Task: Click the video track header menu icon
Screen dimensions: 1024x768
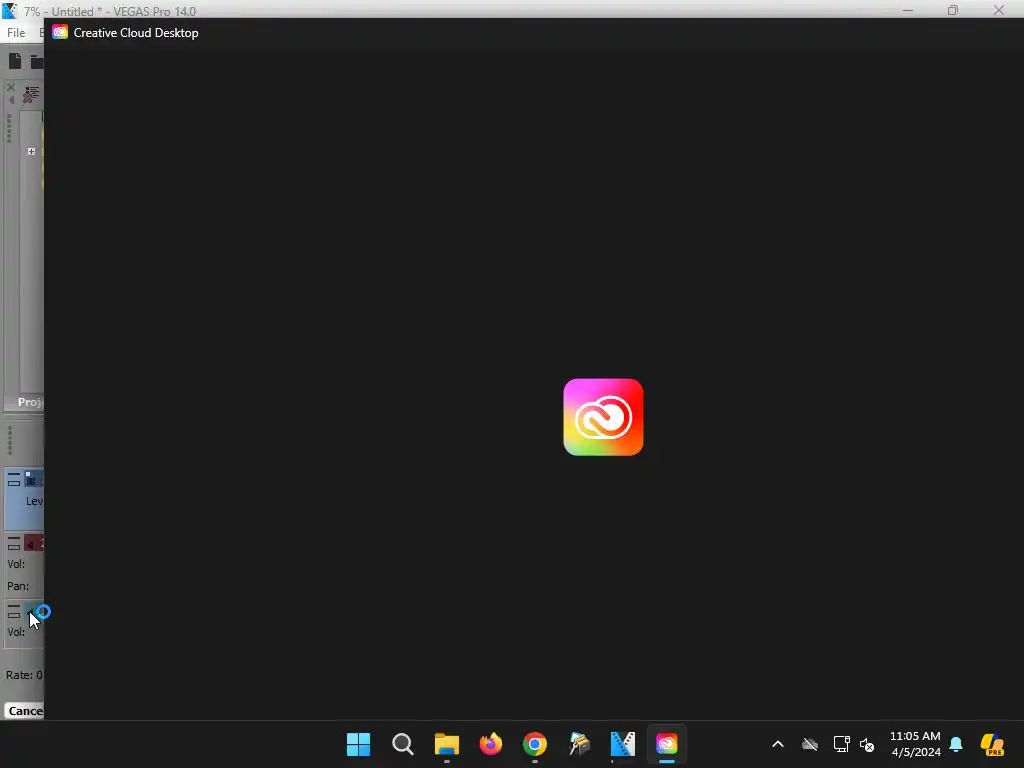Action: click(14, 480)
